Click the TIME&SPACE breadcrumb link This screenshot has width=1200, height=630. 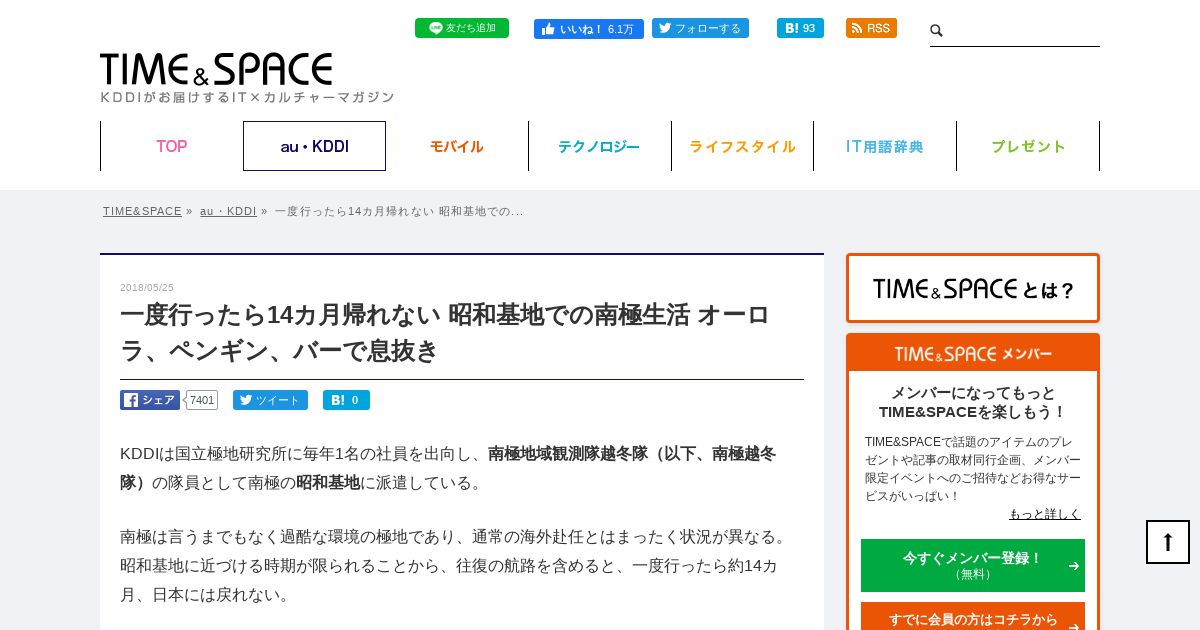(x=142, y=211)
